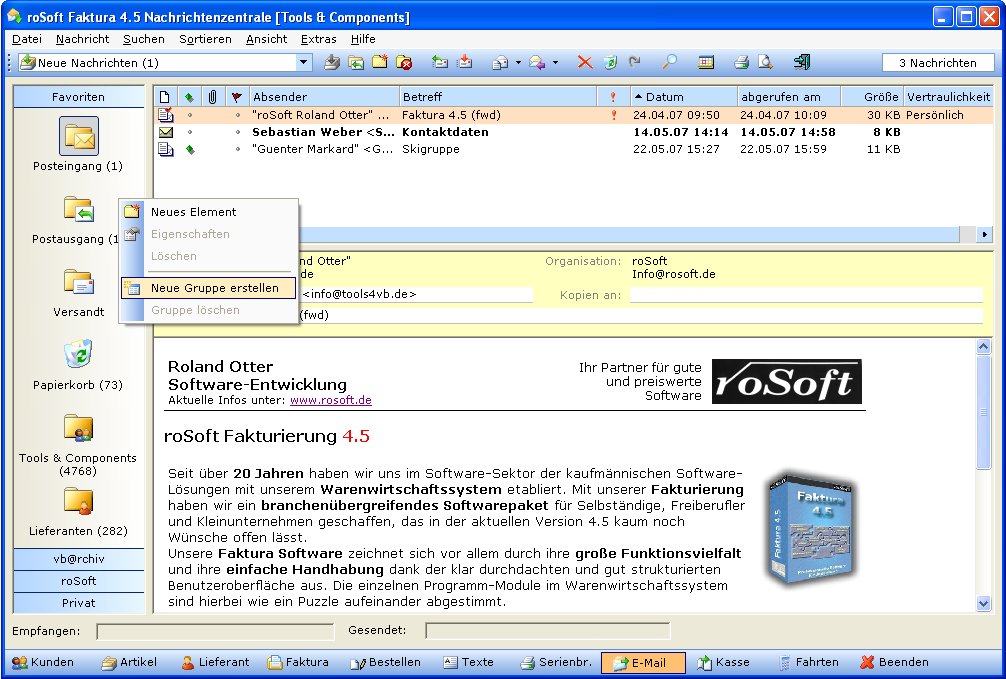Expand the vb@rchiv sidebar group
This screenshot has height=679, width=1006.
point(78,559)
